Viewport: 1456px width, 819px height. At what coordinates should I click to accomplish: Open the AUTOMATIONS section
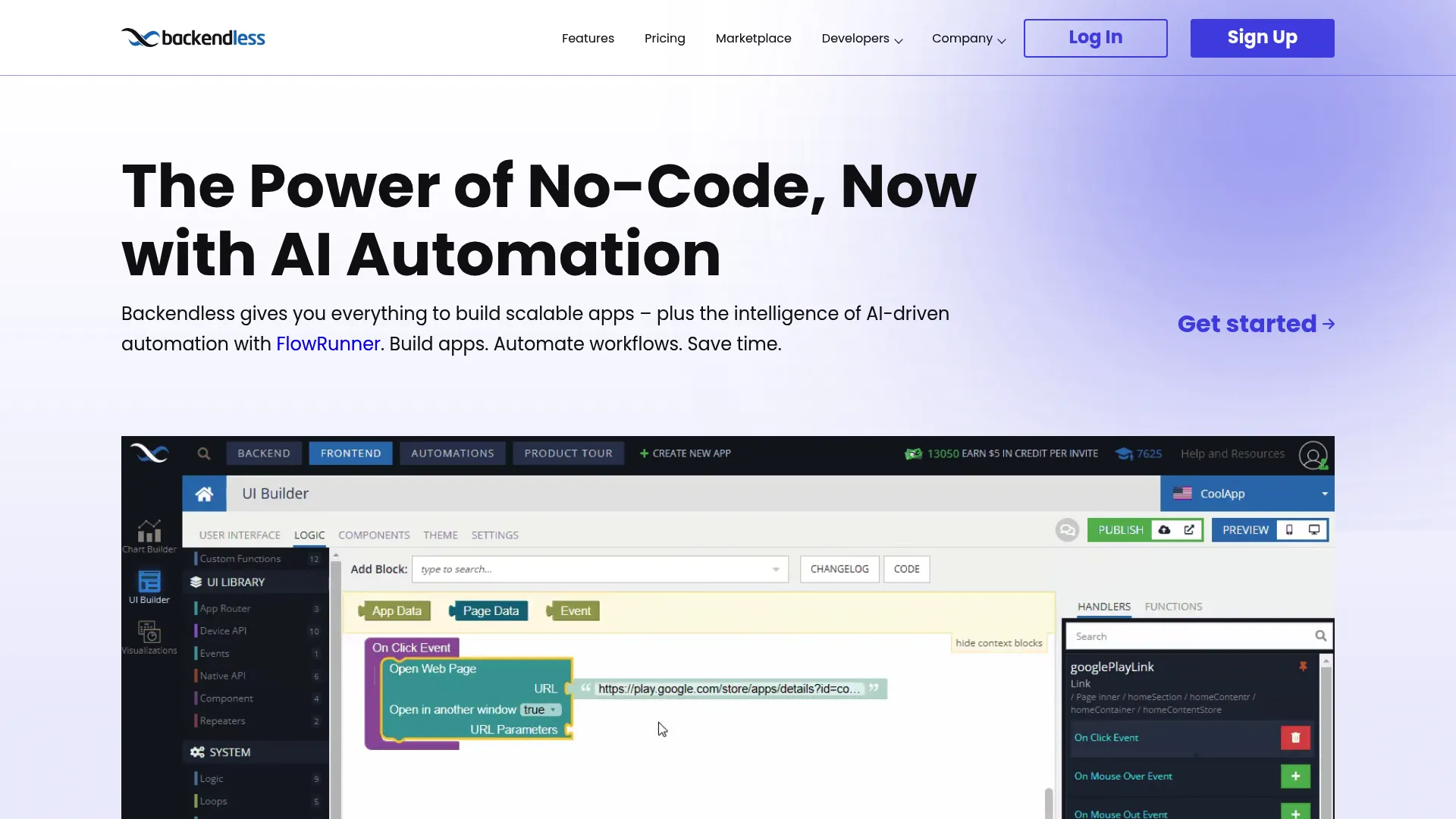pos(453,453)
